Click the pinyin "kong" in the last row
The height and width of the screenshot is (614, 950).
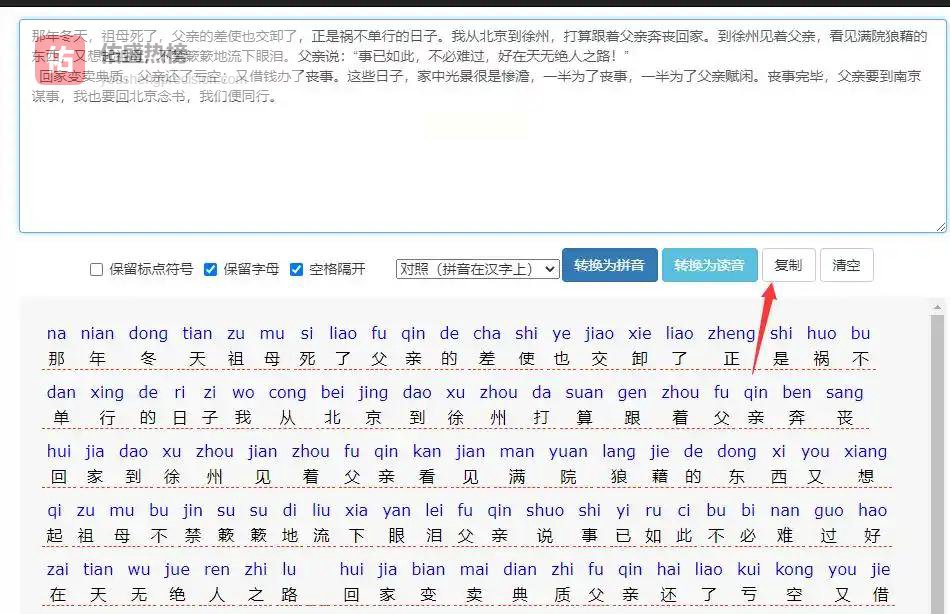794,569
